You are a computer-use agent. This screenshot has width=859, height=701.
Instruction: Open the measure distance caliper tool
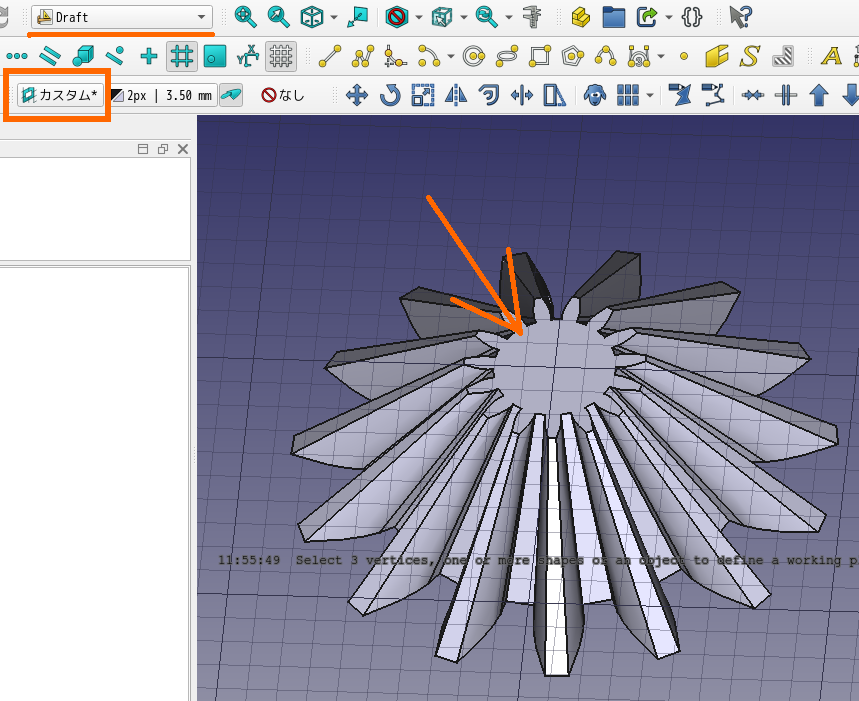533,17
